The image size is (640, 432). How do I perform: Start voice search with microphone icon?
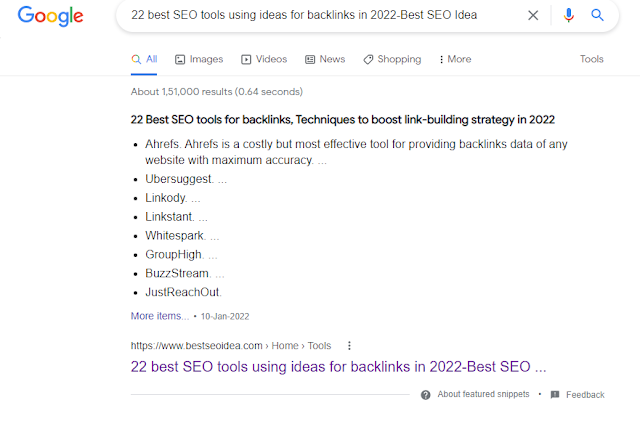point(569,16)
